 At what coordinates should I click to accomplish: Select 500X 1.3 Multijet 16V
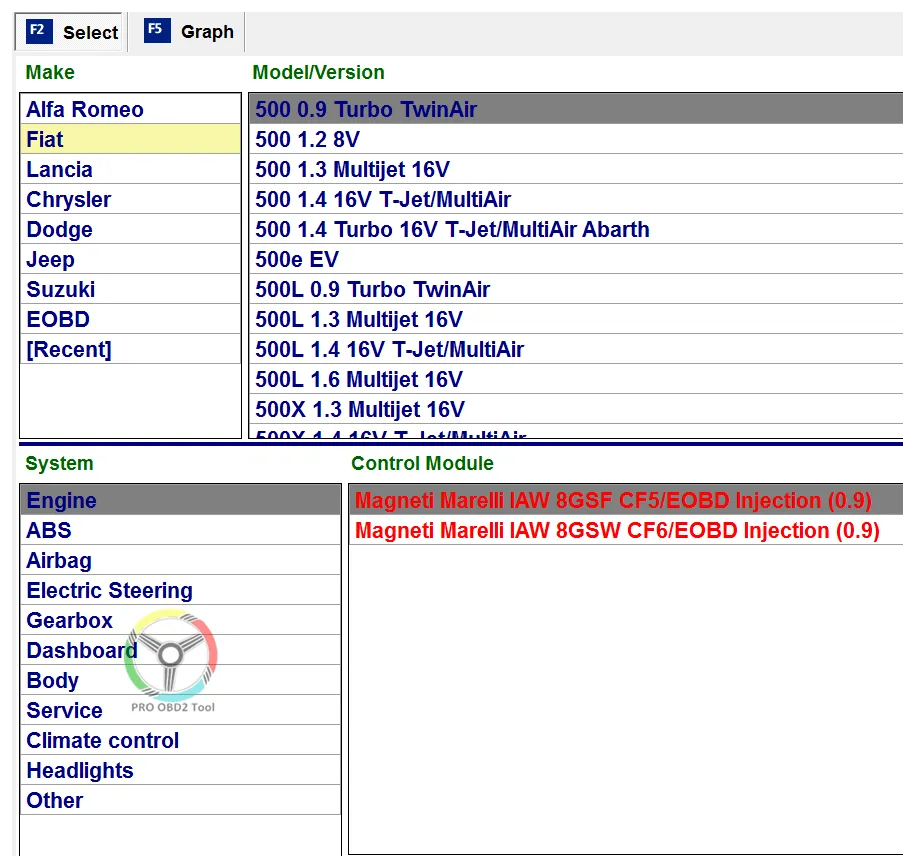pos(576,408)
